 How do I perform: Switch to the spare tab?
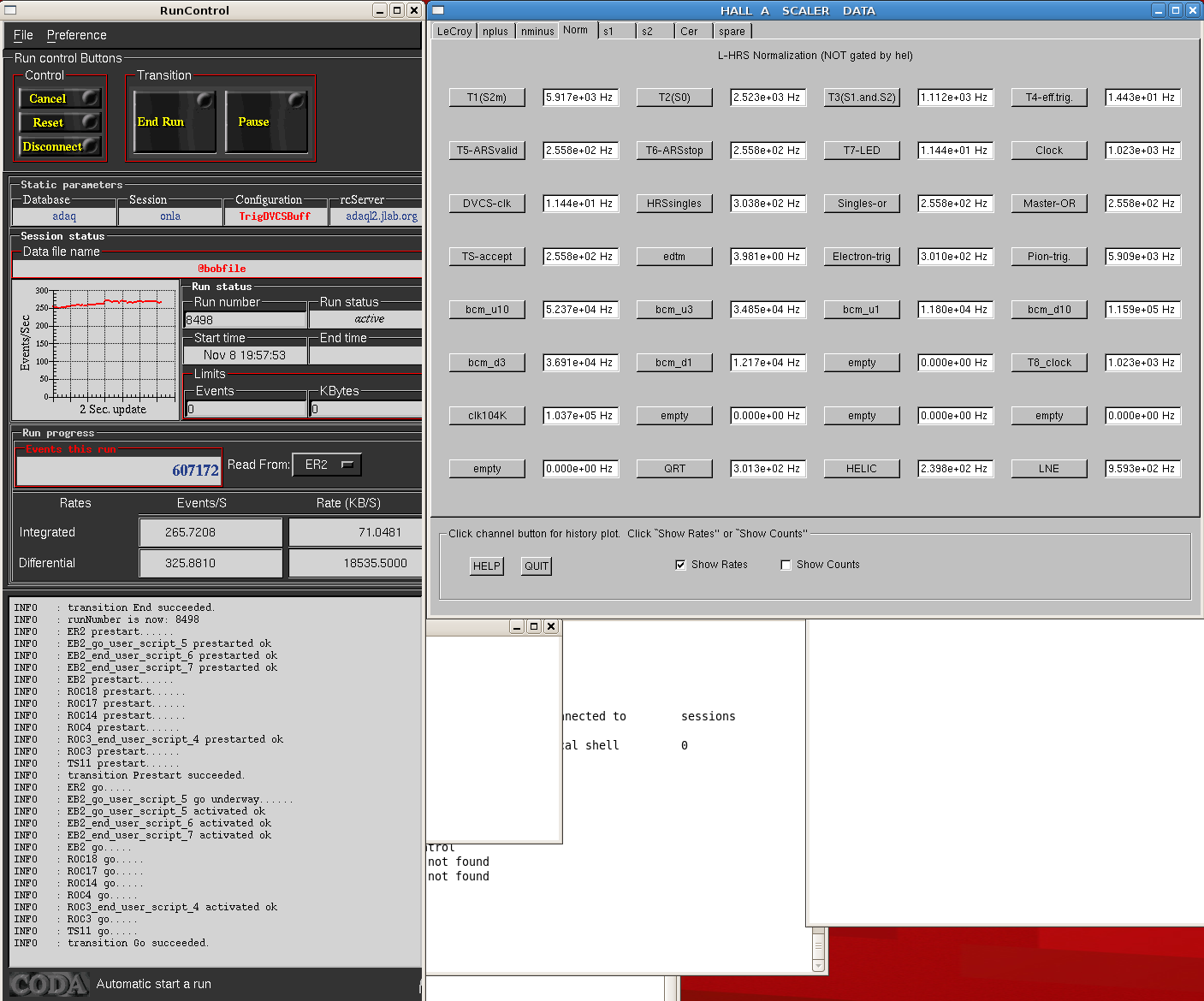(732, 32)
